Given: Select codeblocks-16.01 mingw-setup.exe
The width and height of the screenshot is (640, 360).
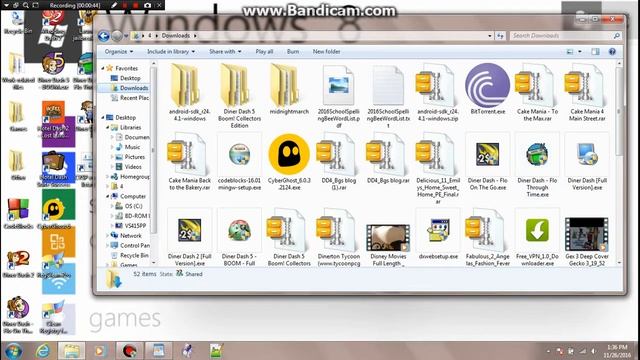Looking at the screenshot, I should [x=239, y=162].
